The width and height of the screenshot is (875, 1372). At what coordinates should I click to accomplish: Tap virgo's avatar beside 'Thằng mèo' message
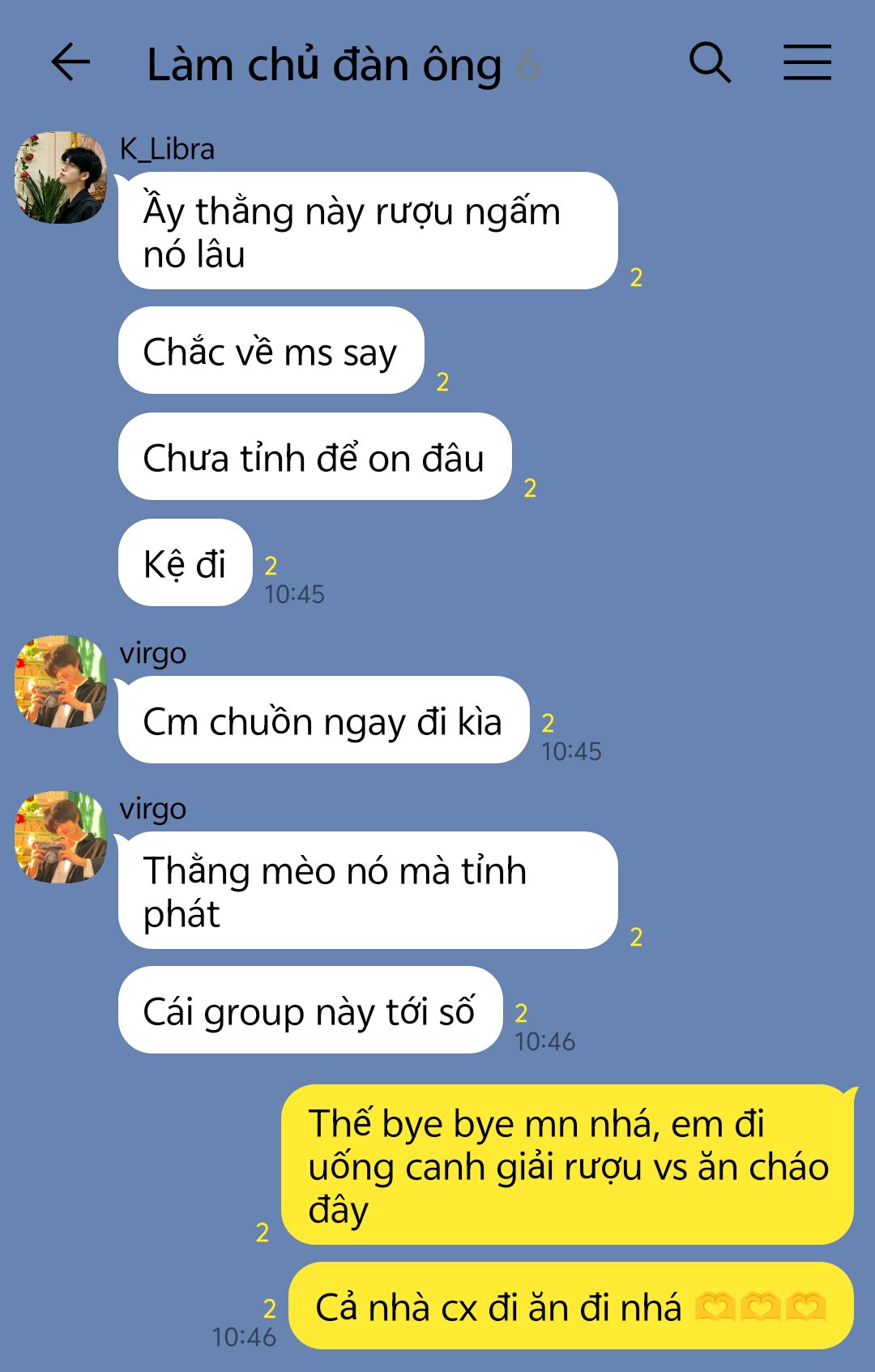[x=61, y=837]
